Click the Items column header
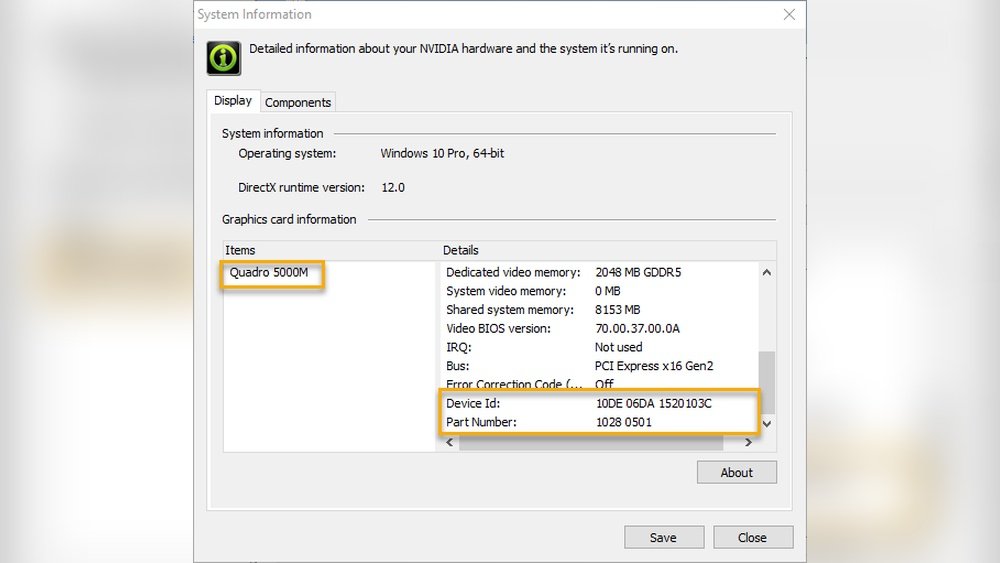 click(330, 251)
